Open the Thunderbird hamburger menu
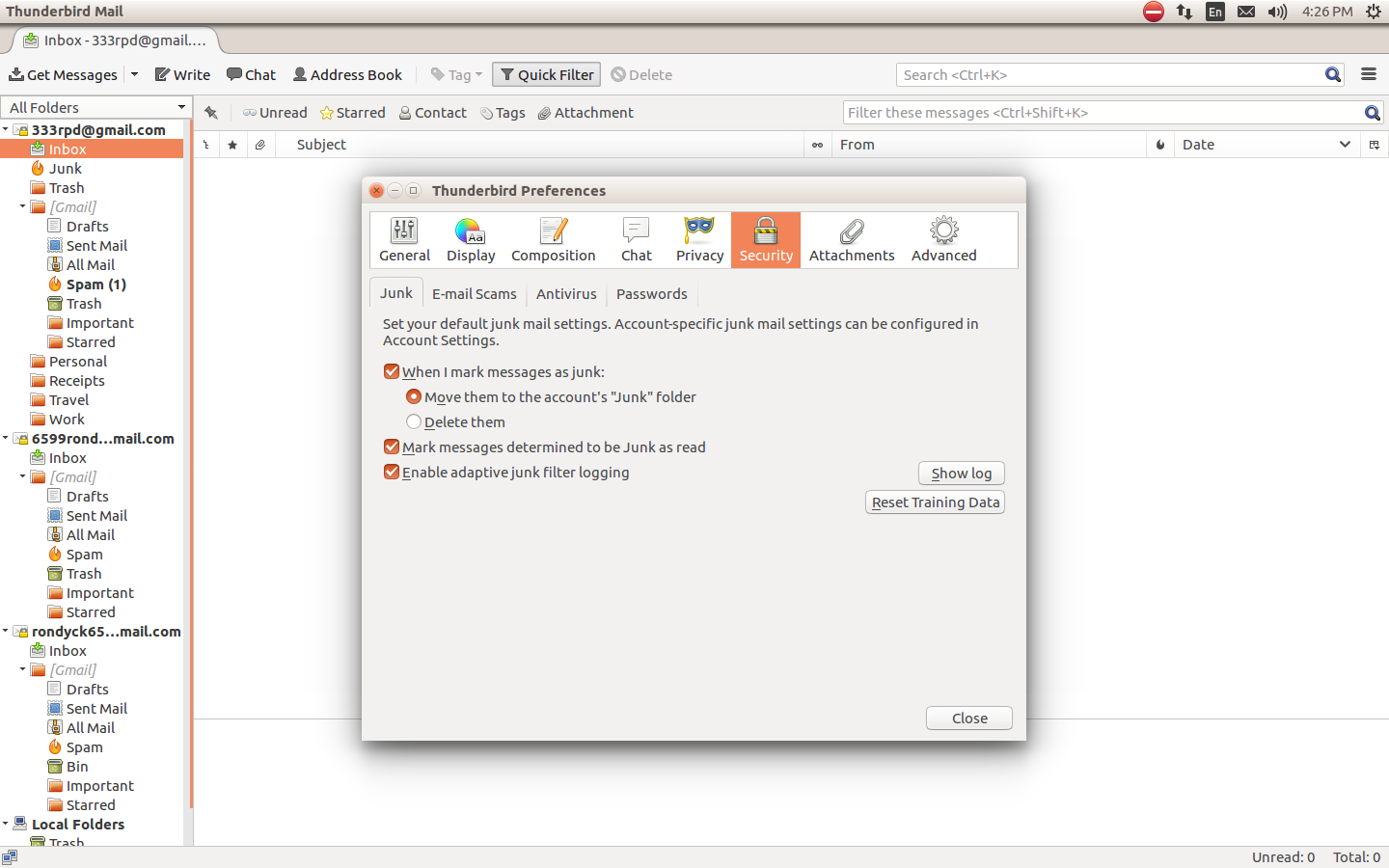The height and width of the screenshot is (868, 1389). coord(1369,74)
